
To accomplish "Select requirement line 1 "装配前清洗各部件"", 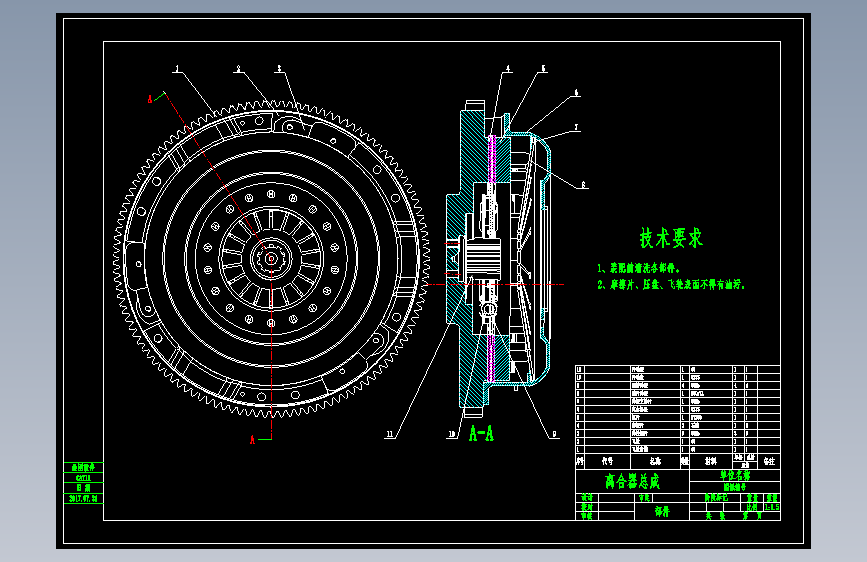I will (x=639, y=268).
